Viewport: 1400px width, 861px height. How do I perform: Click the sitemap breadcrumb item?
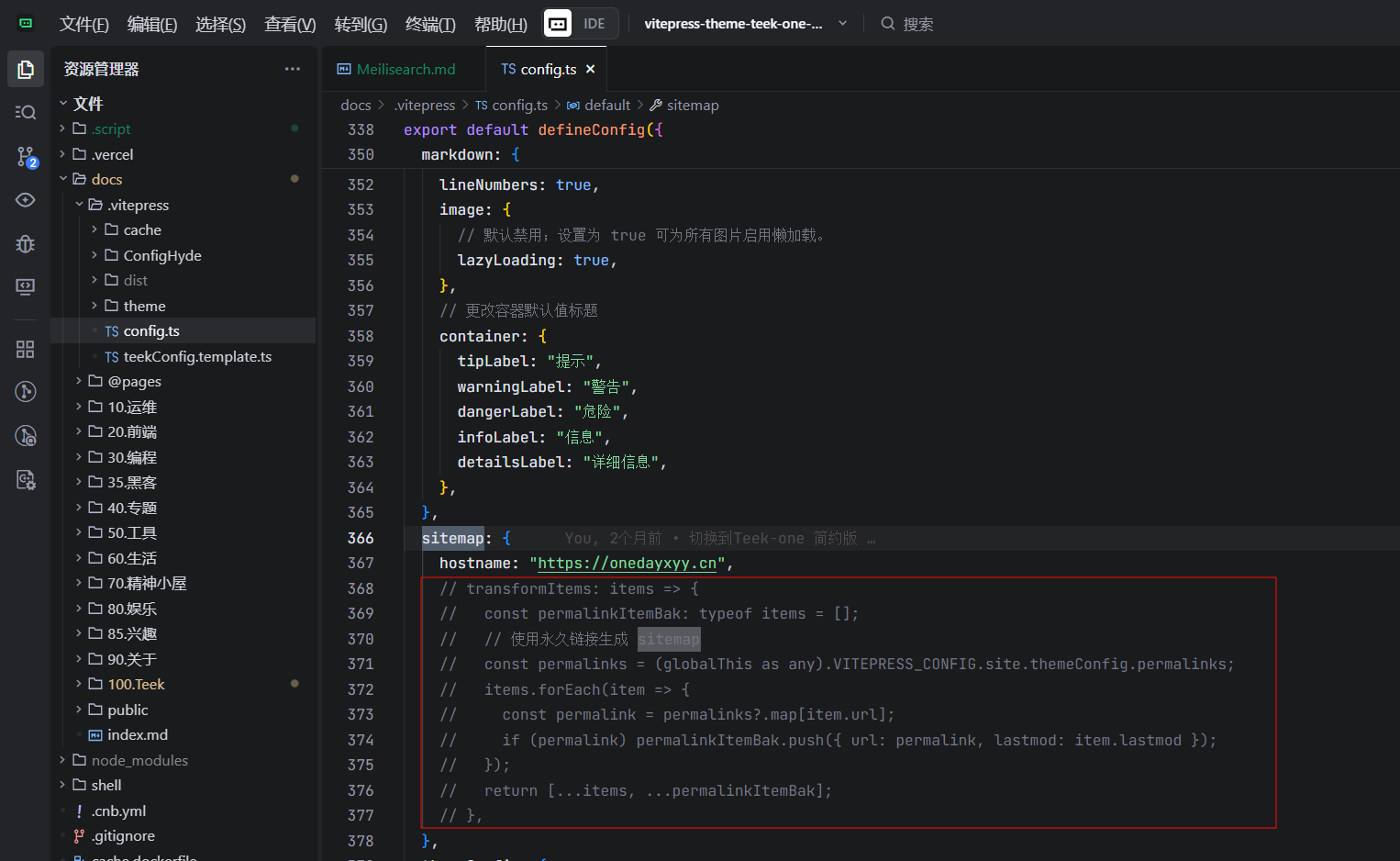click(x=692, y=105)
